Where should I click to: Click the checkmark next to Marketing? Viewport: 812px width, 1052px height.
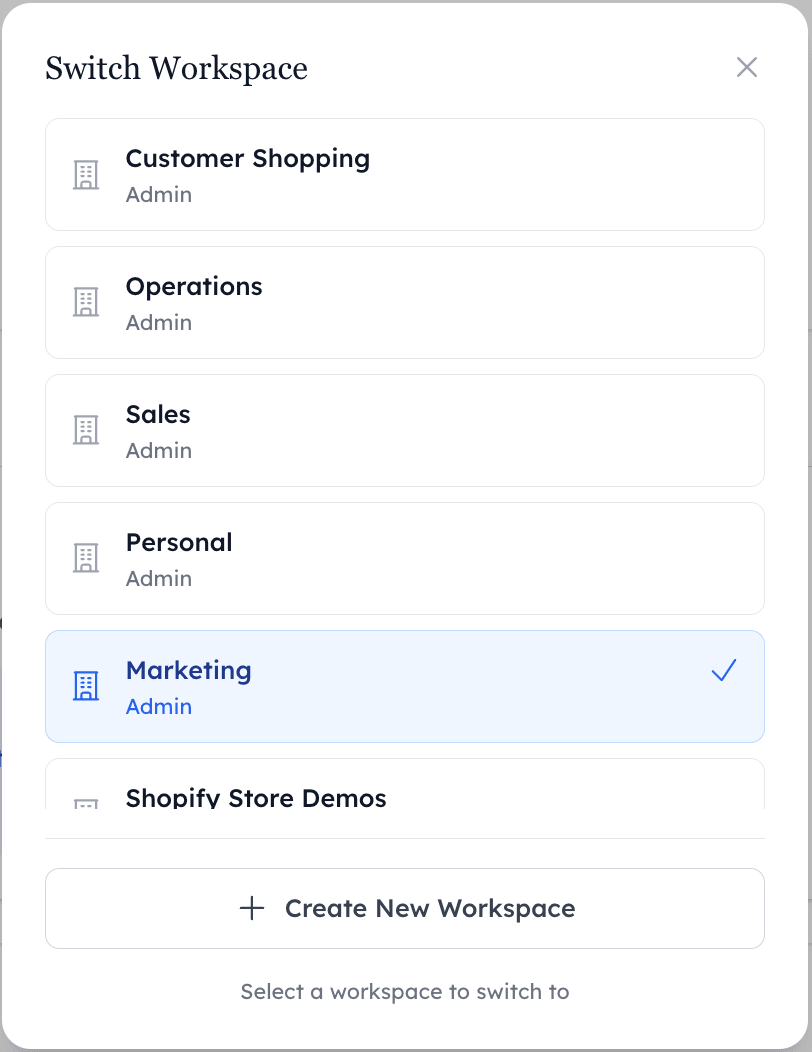click(x=723, y=671)
